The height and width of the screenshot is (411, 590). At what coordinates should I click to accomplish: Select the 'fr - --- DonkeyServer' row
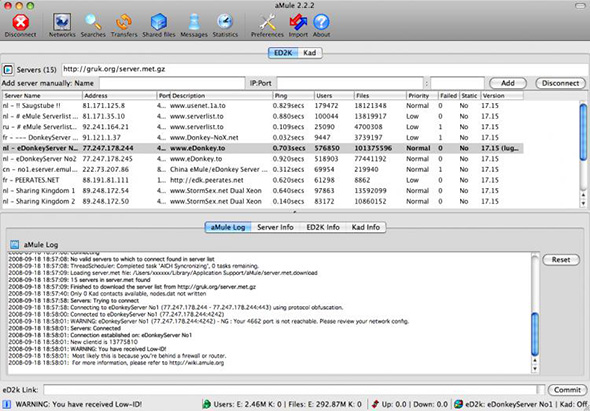point(263,137)
